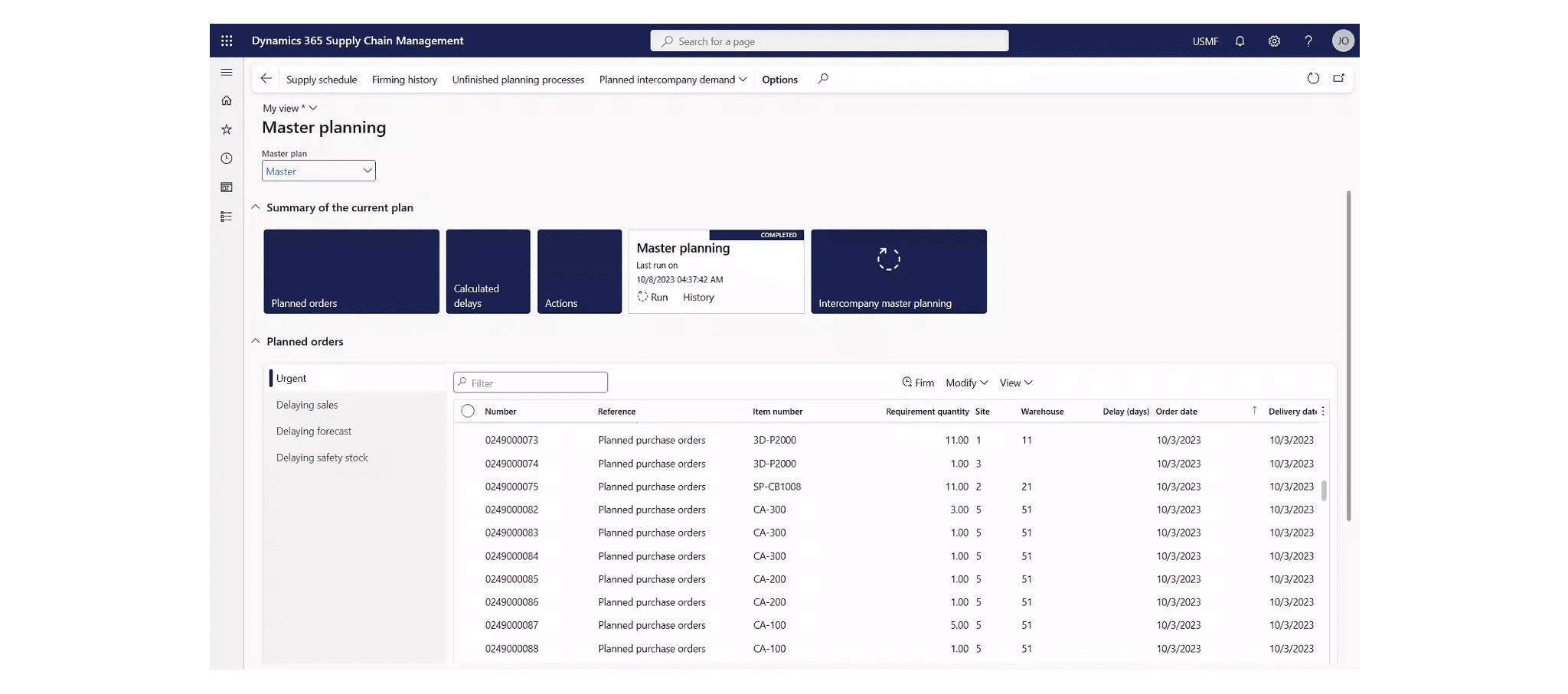1568x694 pixels.
Task: Toggle the select-all circle in the grid header
Action: coord(468,411)
